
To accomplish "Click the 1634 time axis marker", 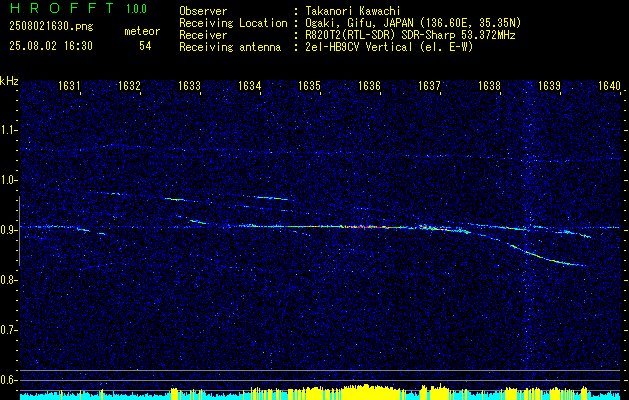I will tap(249, 85).
